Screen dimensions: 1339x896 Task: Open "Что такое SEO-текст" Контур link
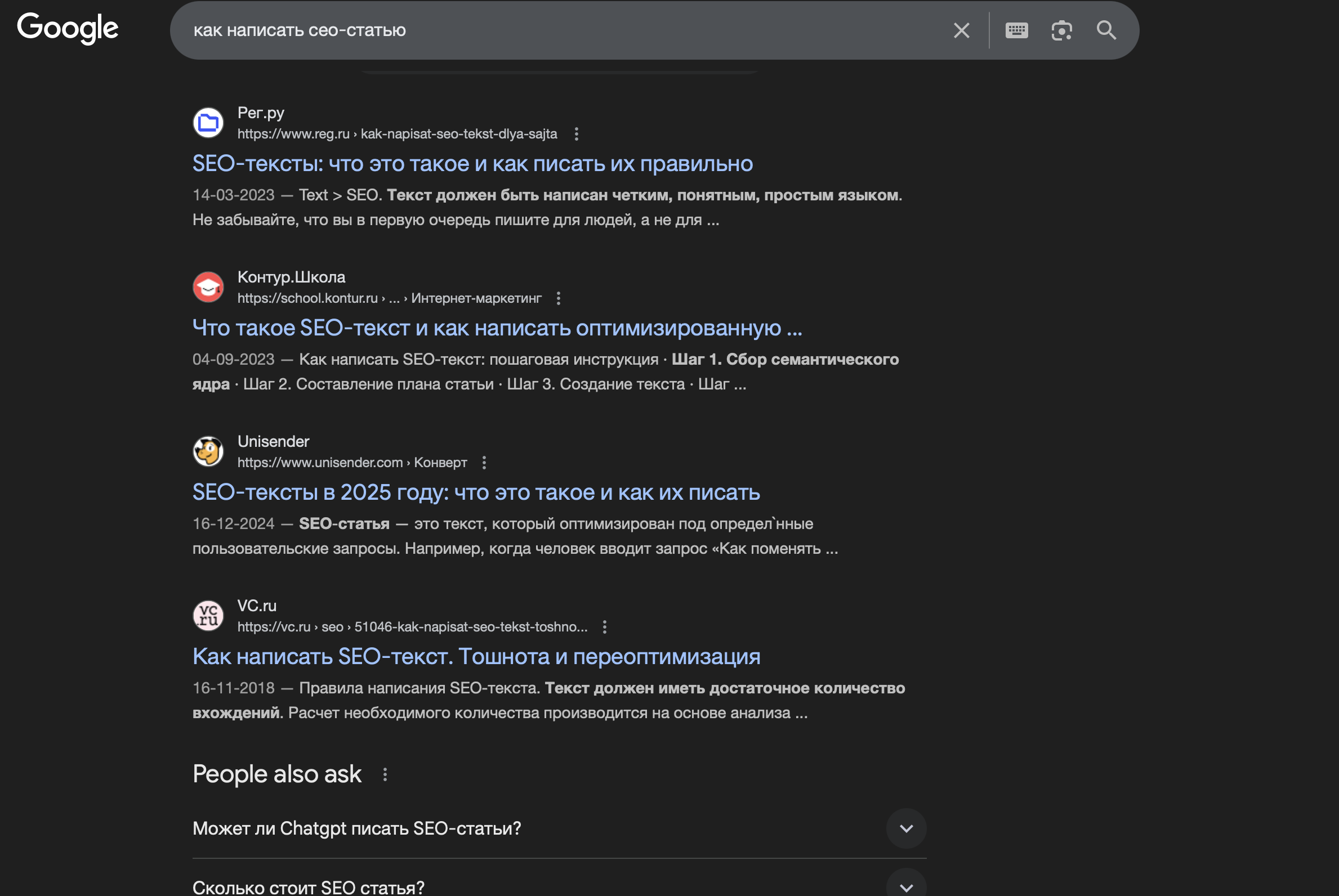coord(497,328)
